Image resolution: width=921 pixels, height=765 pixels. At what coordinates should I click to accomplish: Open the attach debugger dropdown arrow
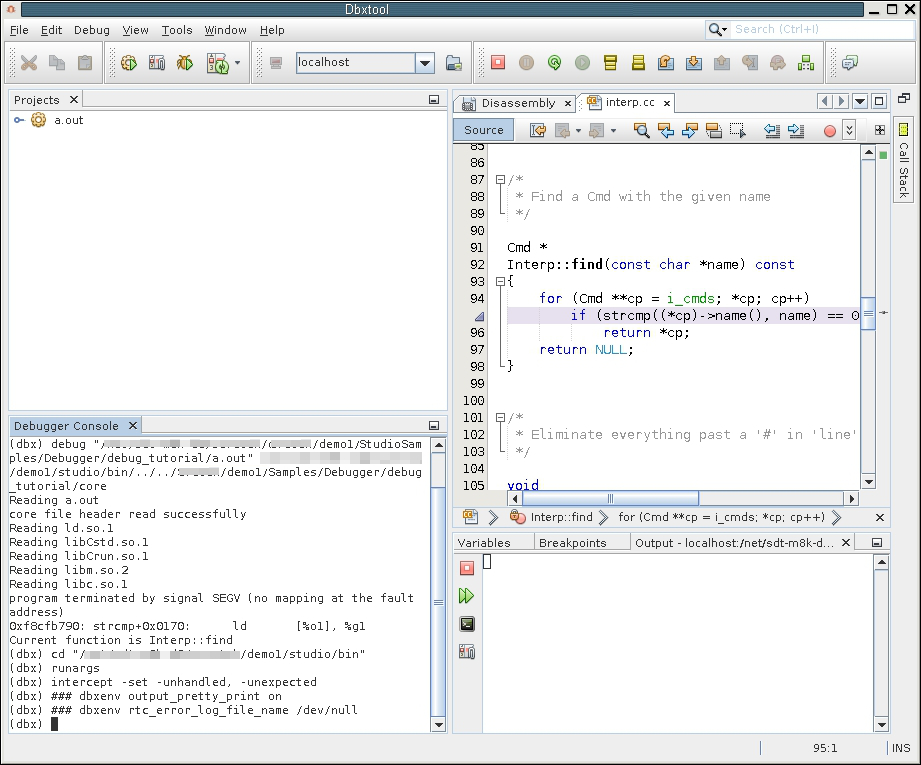[237, 62]
